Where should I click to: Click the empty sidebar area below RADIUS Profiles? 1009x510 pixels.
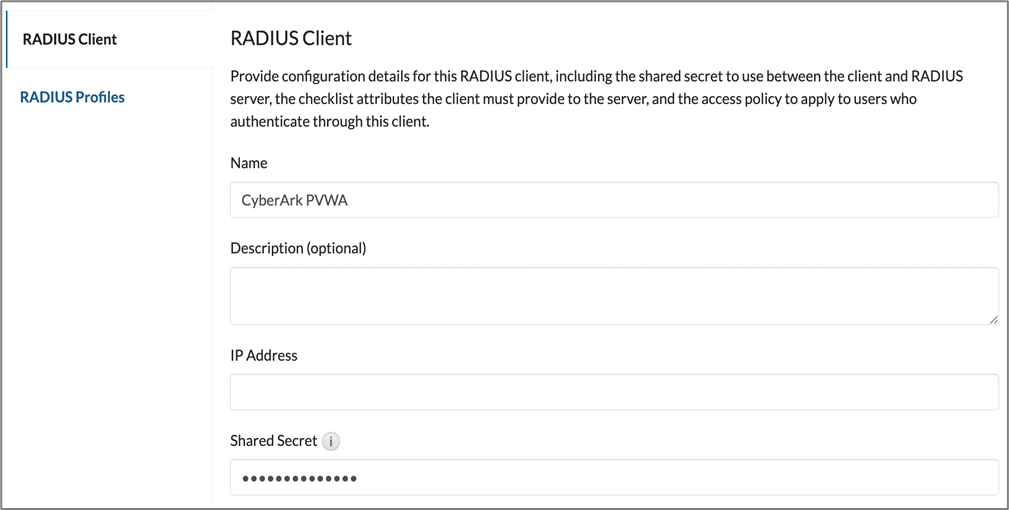pyautogui.click(x=106, y=300)
